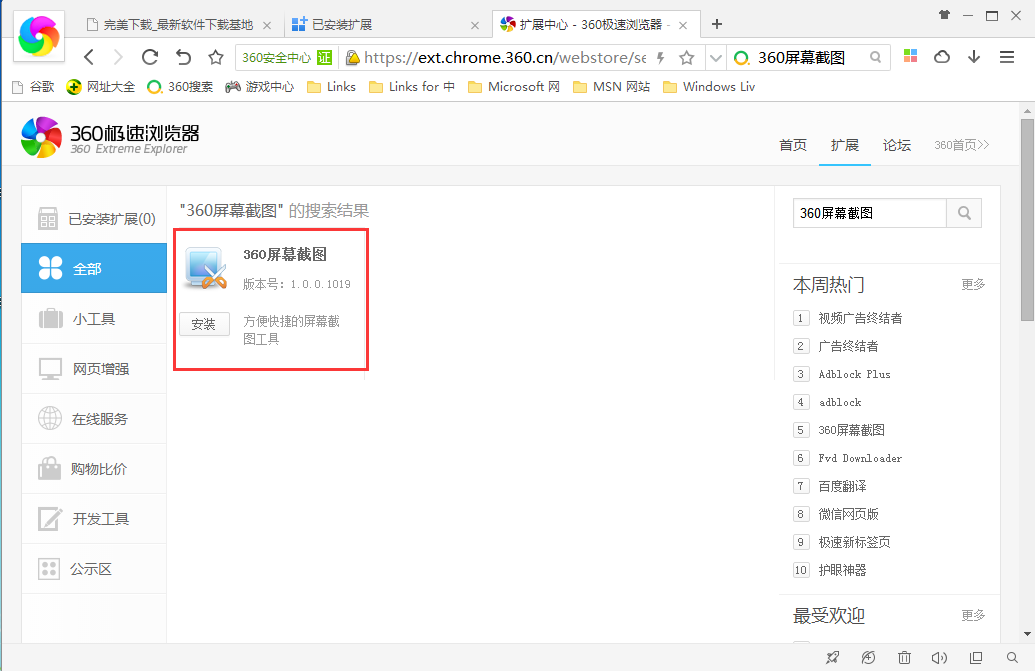Click the 360极速浏览器 site logo

110,137
